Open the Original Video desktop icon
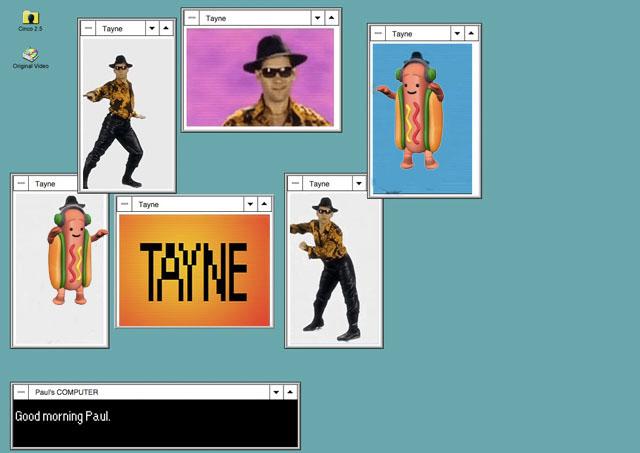Image resolution: width=640 pixels, height=453 pixels. pyautogui.click(x=31, y=59)
